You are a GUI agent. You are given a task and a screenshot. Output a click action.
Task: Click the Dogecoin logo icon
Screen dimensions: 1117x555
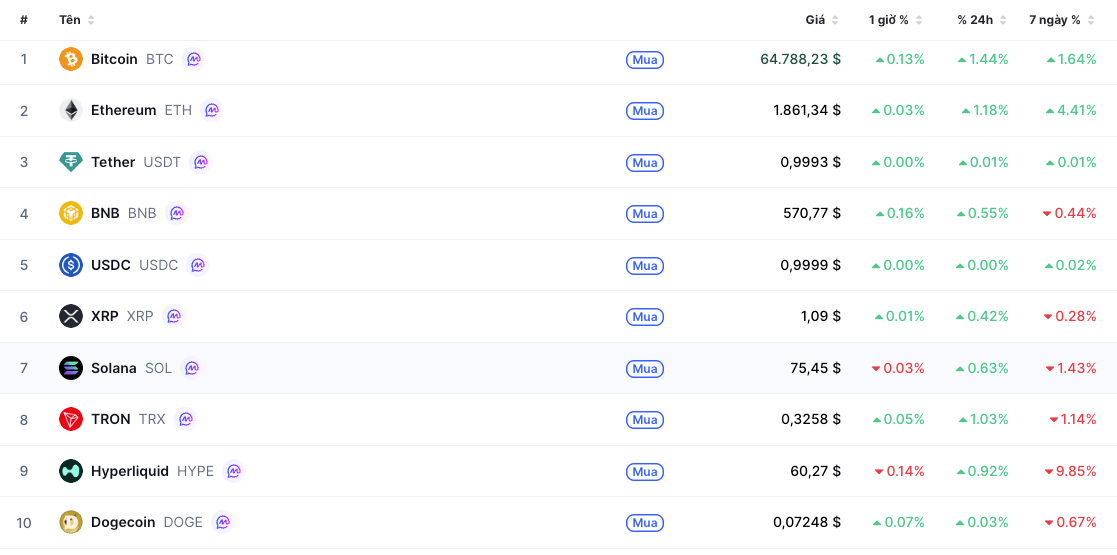71,522
